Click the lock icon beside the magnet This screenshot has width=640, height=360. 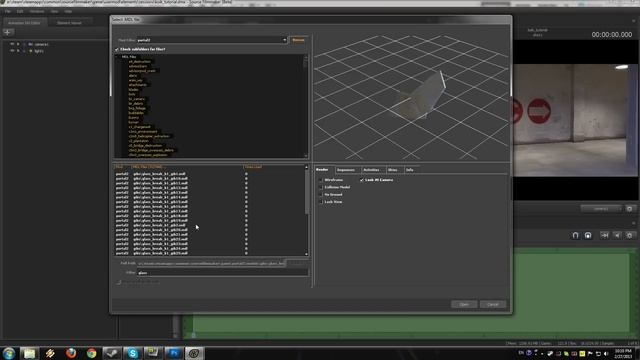tap(588, 236)
